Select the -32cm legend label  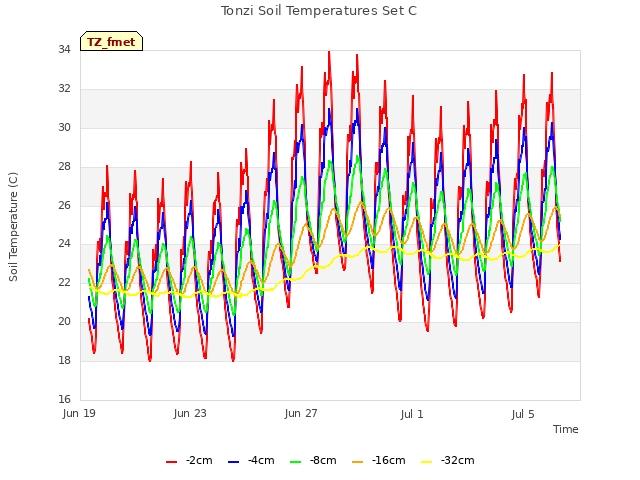click(458, 460)
